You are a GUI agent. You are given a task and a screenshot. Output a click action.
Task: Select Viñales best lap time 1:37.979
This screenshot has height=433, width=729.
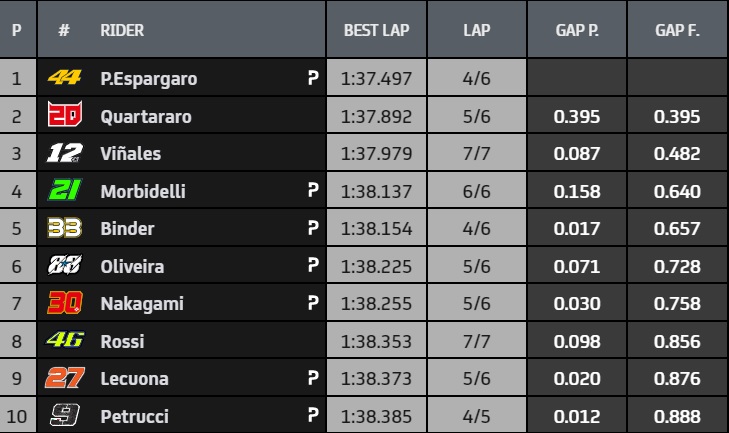(377, 153)
